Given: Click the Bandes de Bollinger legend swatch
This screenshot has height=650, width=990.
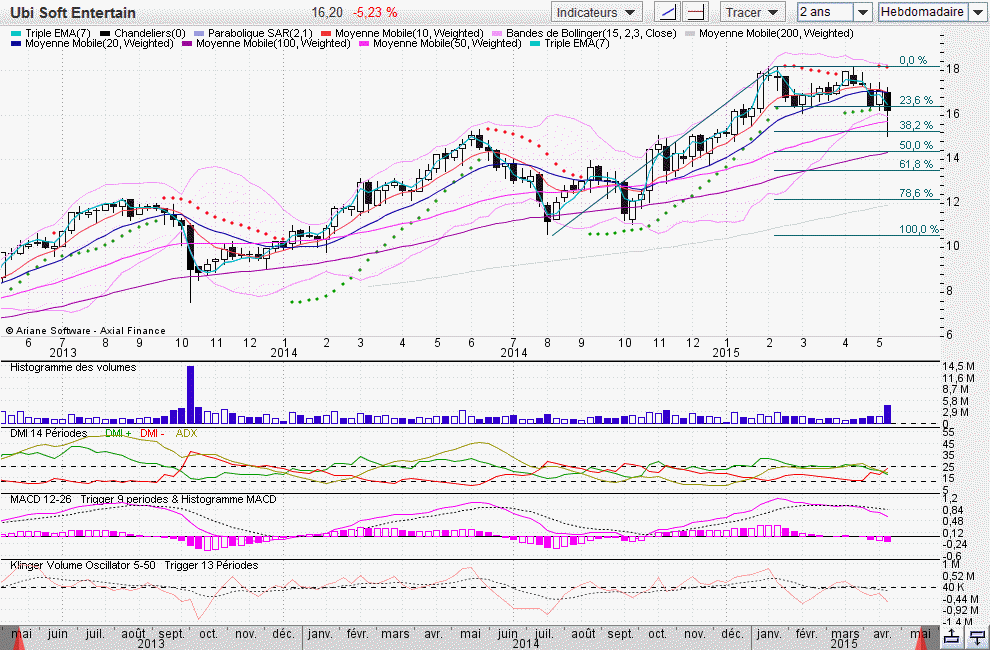Looking at the screenshot, I should click(498, 33).
